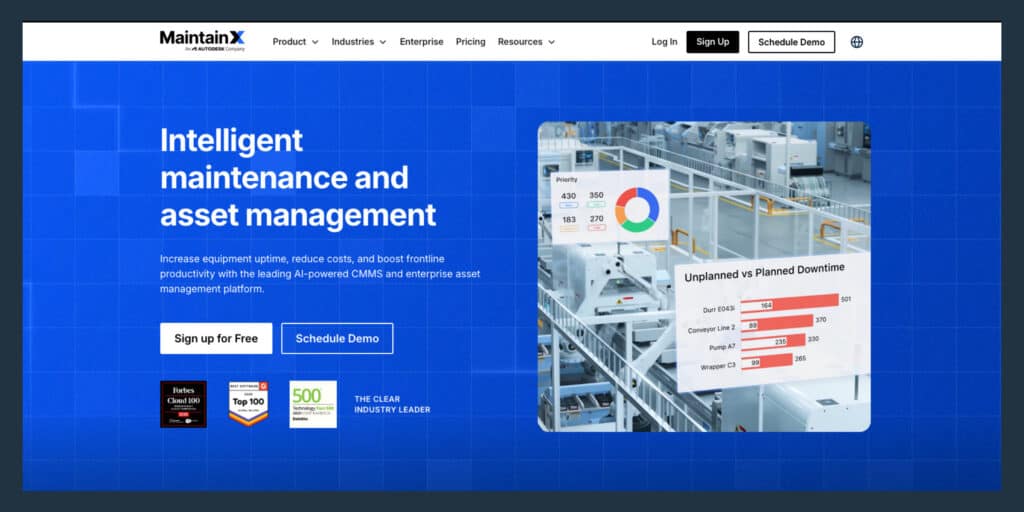This screenshot has height=512, width=1024.
Task: Open the Pricing page
Action: [470, 42]
